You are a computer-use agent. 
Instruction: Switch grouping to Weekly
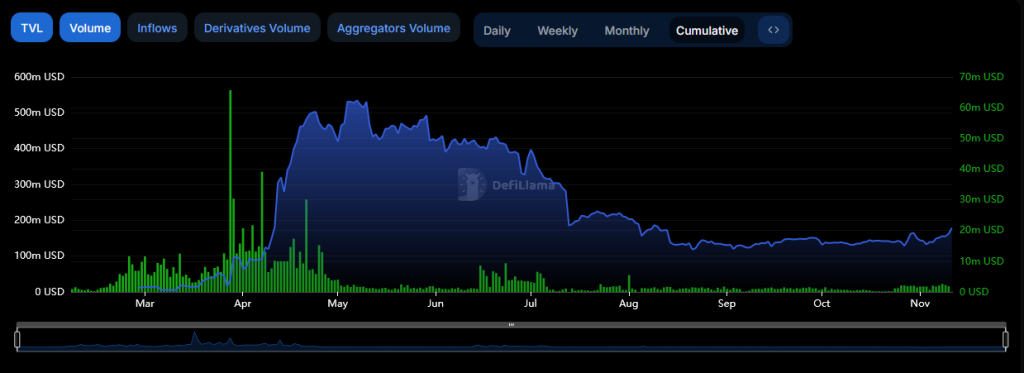(x=558, y=31)
